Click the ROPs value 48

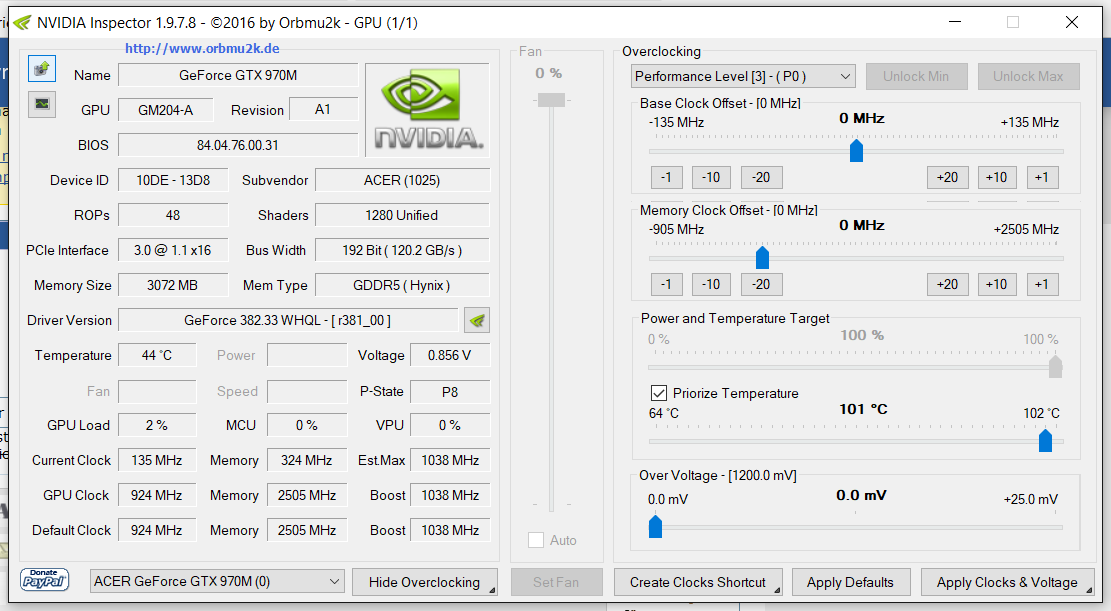[x=173, y=215]
